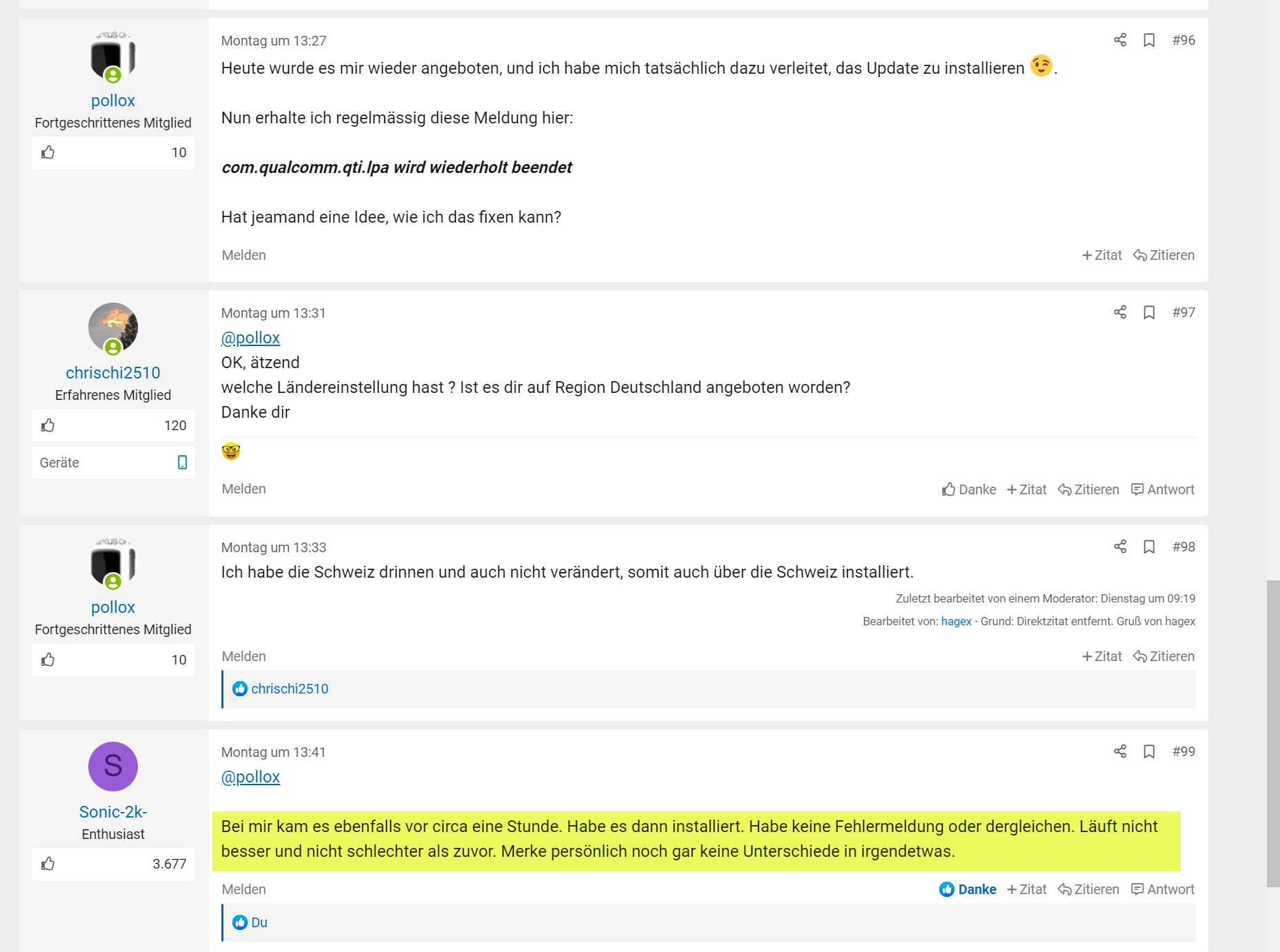The image size is (1280, 952).
Task: Add post #96 to multi-quote via +Zitat
Action: (x=1102, y=255)
